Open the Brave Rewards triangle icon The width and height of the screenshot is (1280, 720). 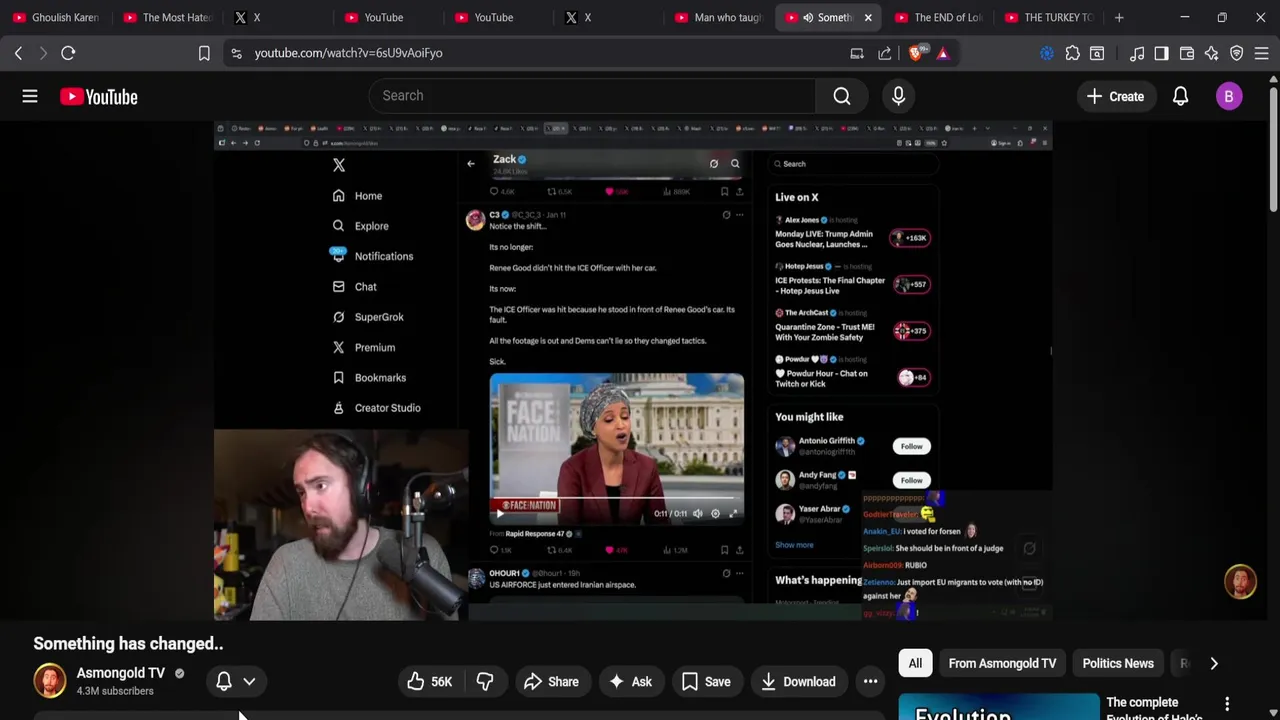tap(942, 53)
